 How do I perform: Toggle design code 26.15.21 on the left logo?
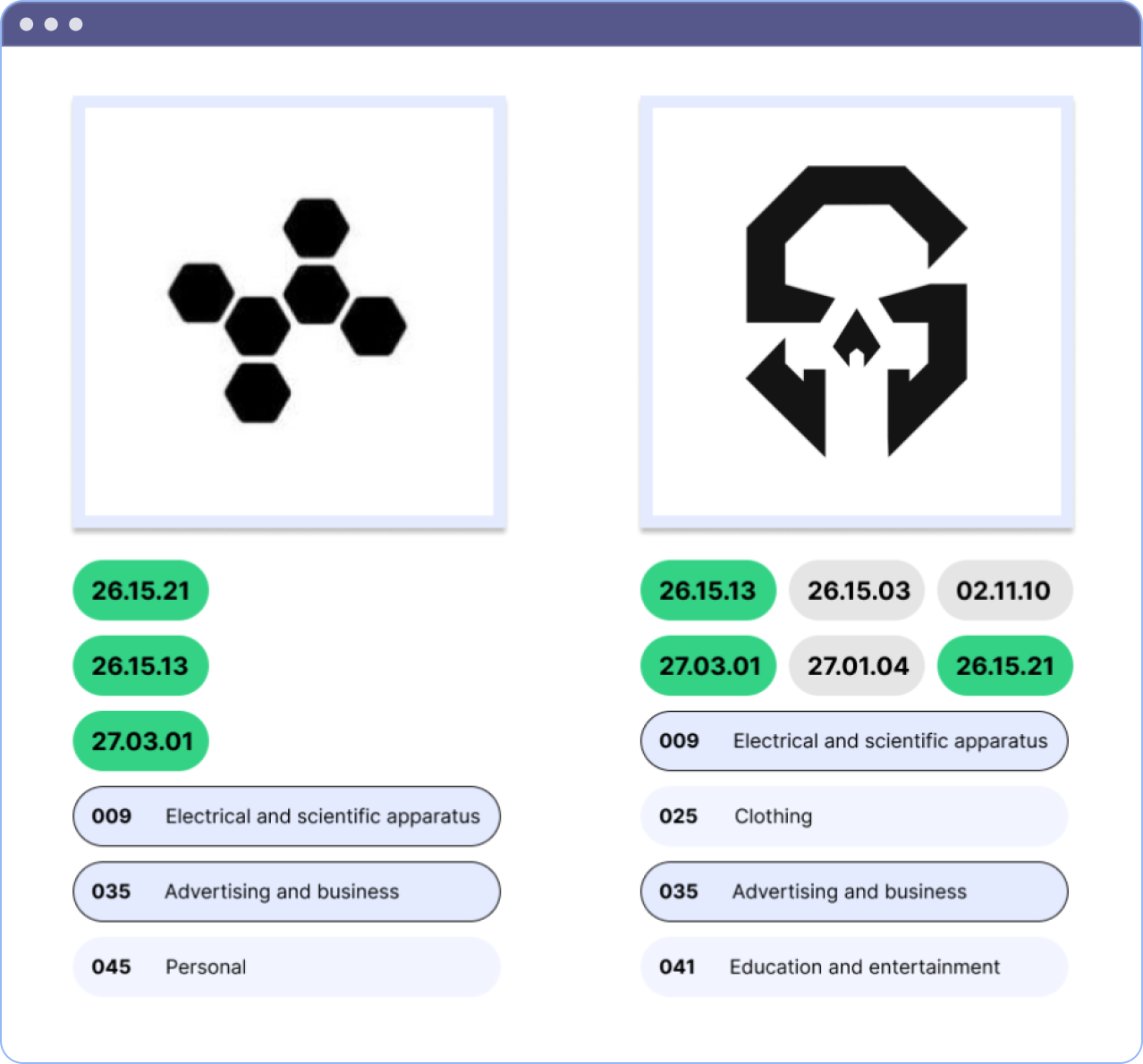140,590
